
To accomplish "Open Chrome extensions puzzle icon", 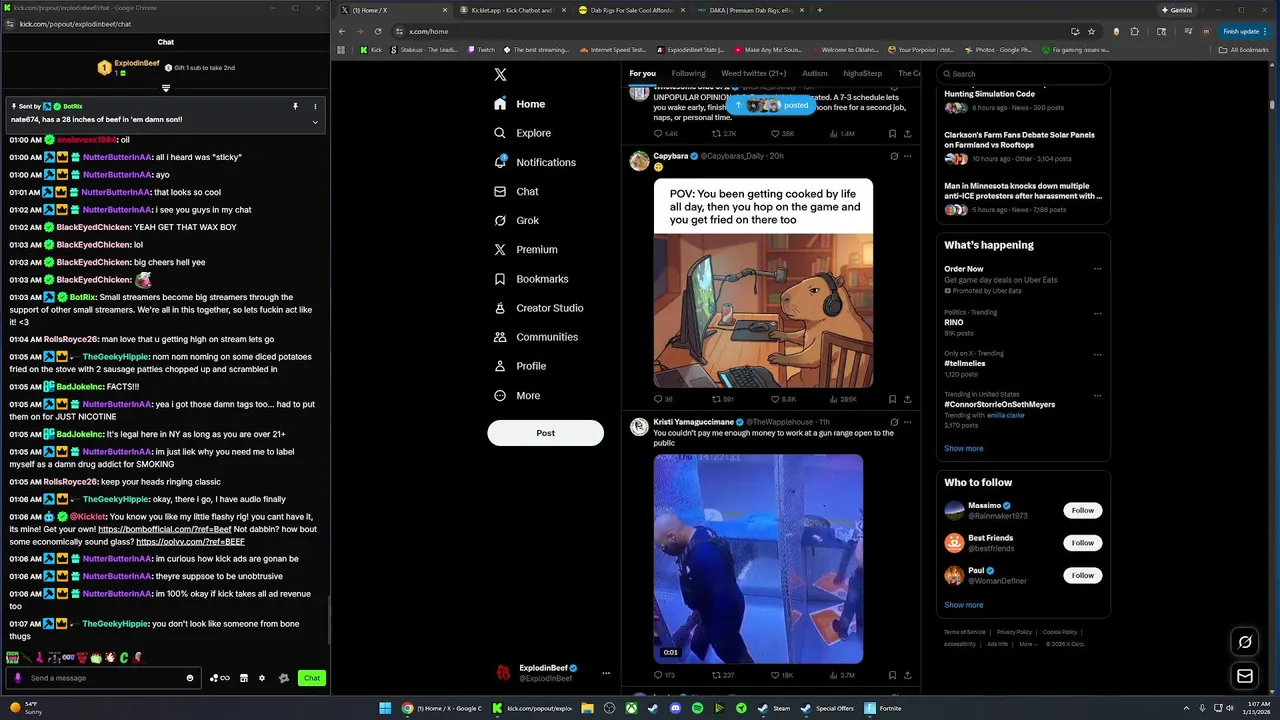I will click(x=1134, y=31).
